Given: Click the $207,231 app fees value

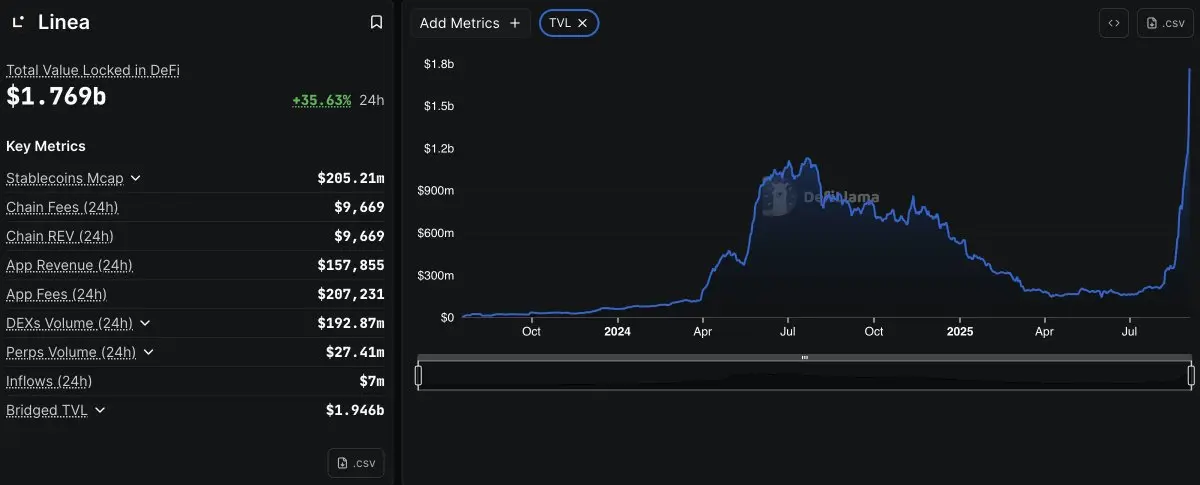Looking at the screenshot, I should point(351,294).
